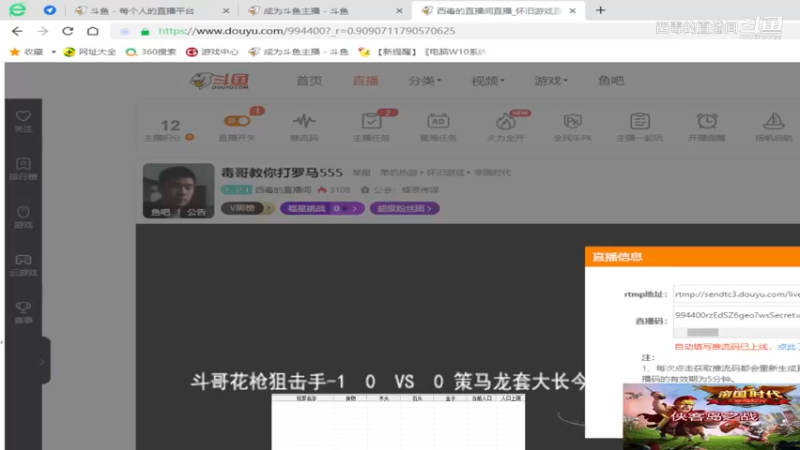Click the 收藏 star bookmark icon

[15, 52]
